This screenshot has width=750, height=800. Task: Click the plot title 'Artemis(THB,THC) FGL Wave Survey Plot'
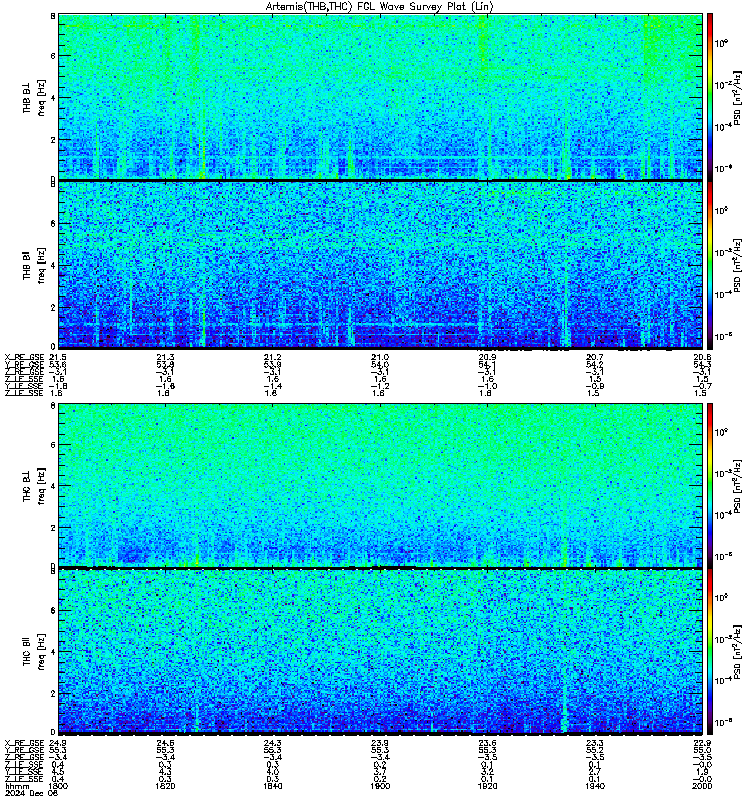coord(380,7)
